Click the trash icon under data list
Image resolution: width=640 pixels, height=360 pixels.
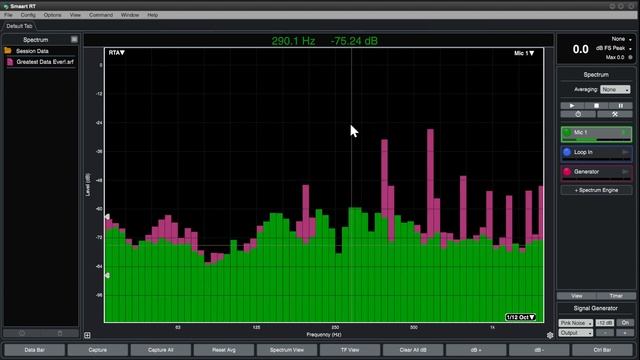[x=60, y=333]
